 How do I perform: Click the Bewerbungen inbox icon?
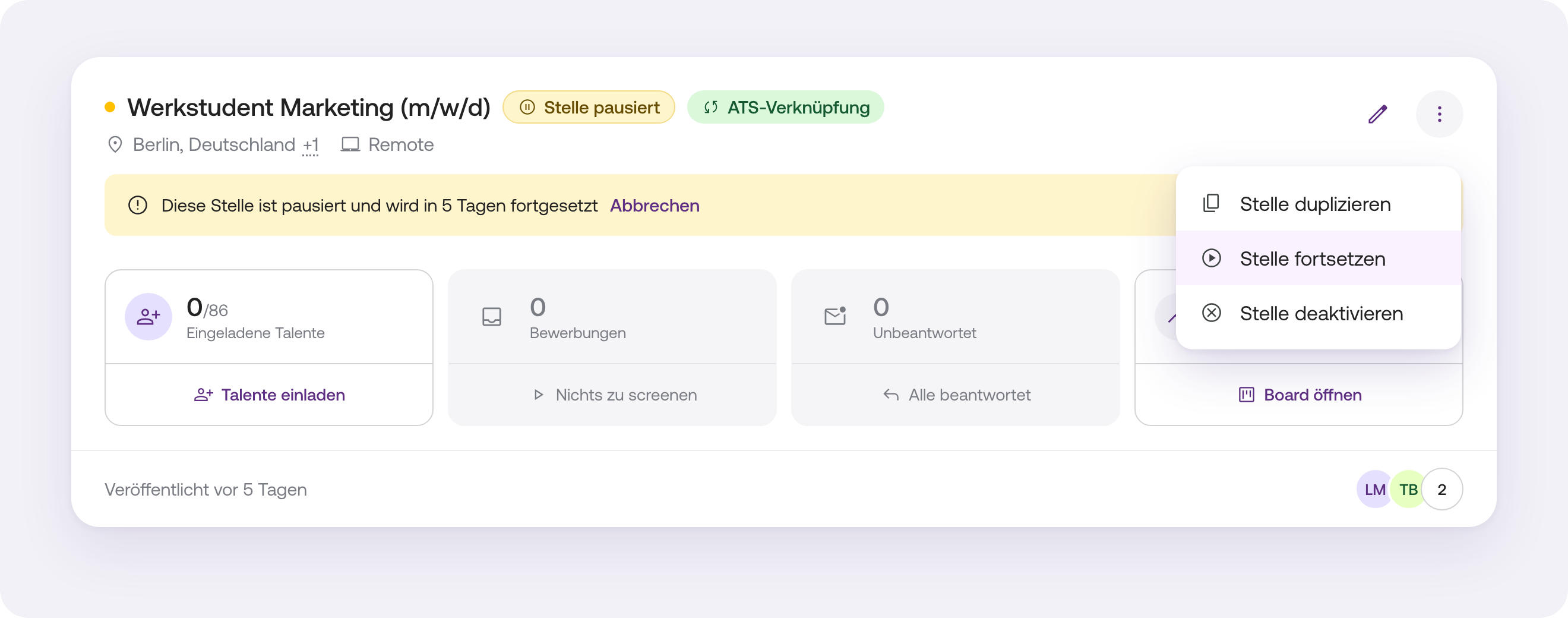[x=492, y=317]
